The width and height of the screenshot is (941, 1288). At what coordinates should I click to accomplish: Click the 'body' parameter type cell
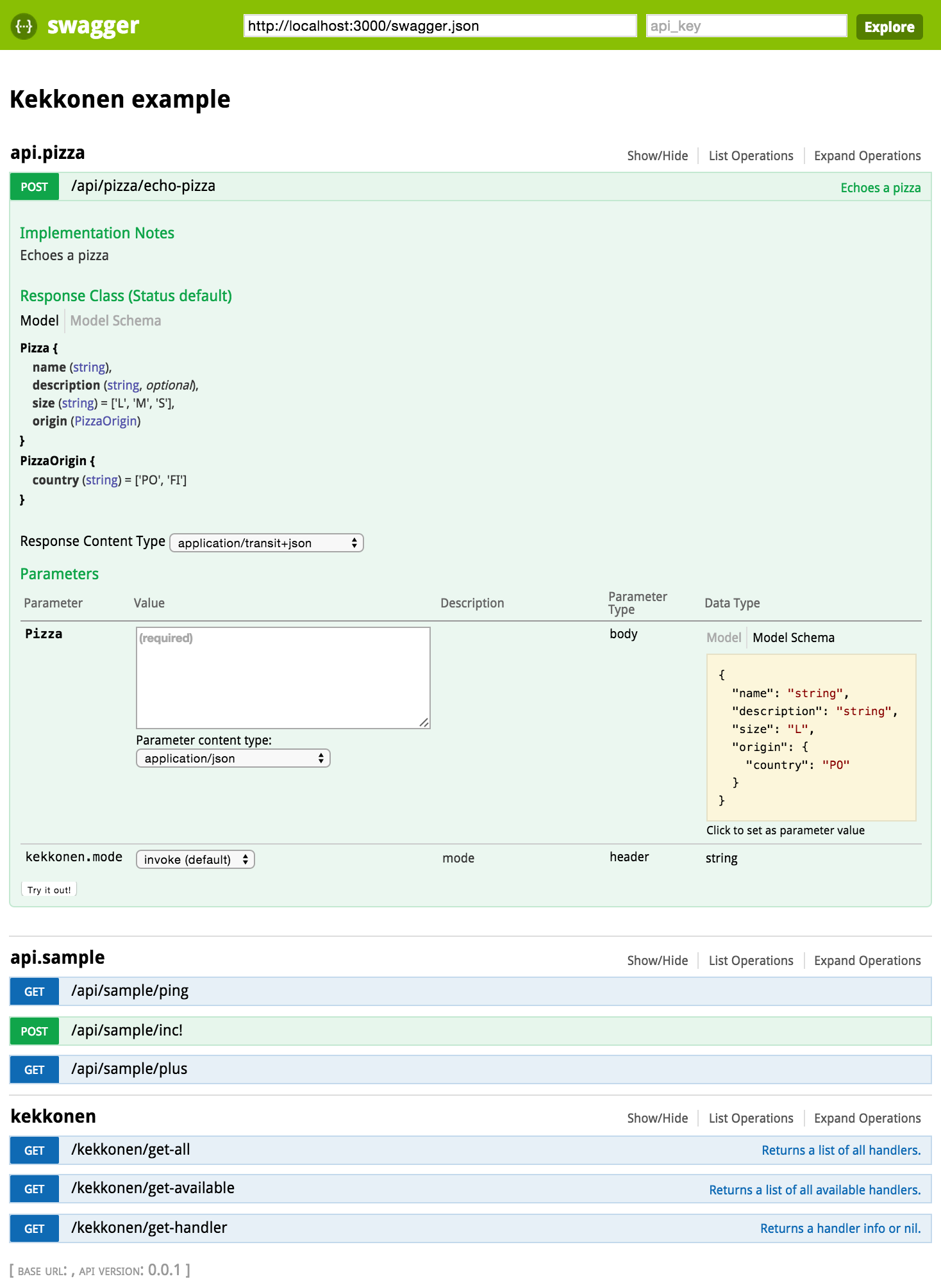pos(624,634)
